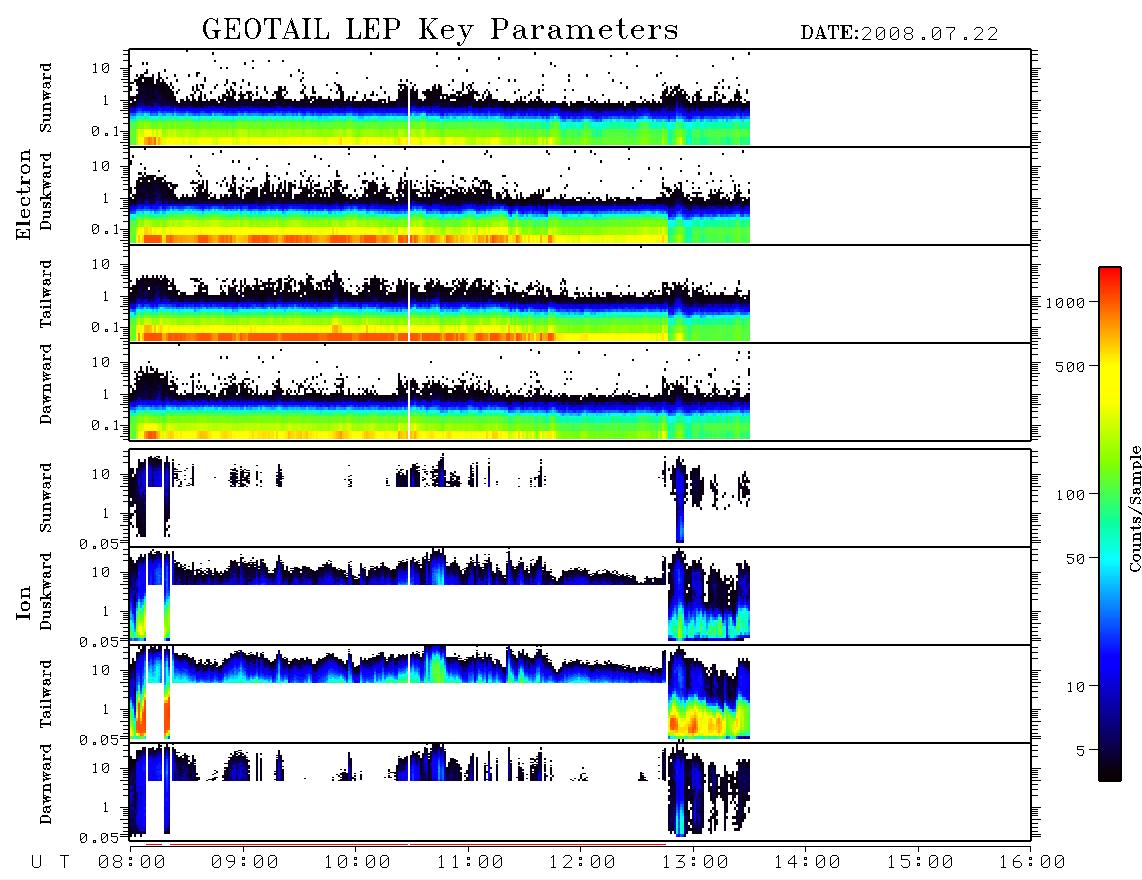
Task: Click the Ion Duskward spectrogram panel
Action: coord(580,595)
